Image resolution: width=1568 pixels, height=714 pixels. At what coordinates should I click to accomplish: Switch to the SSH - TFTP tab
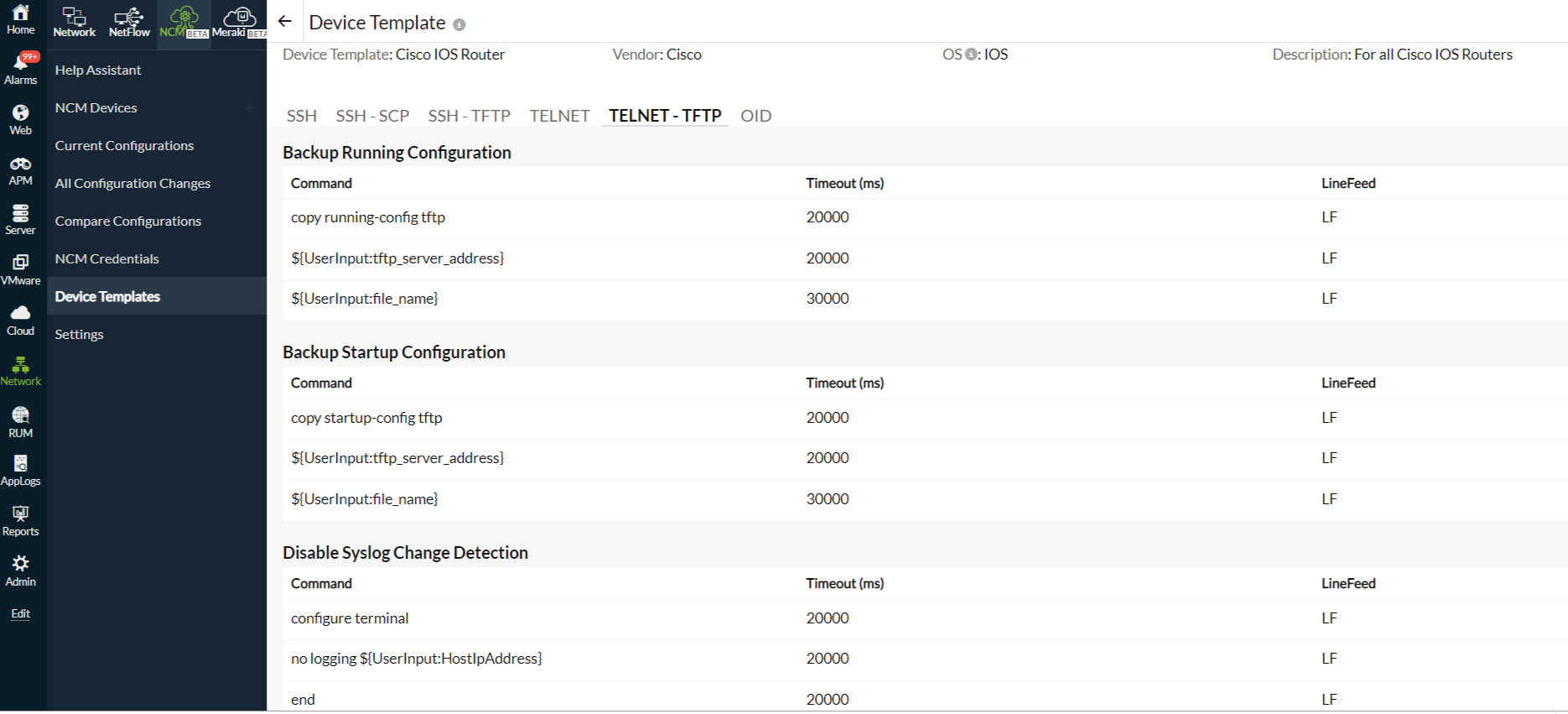coord(469,116)
